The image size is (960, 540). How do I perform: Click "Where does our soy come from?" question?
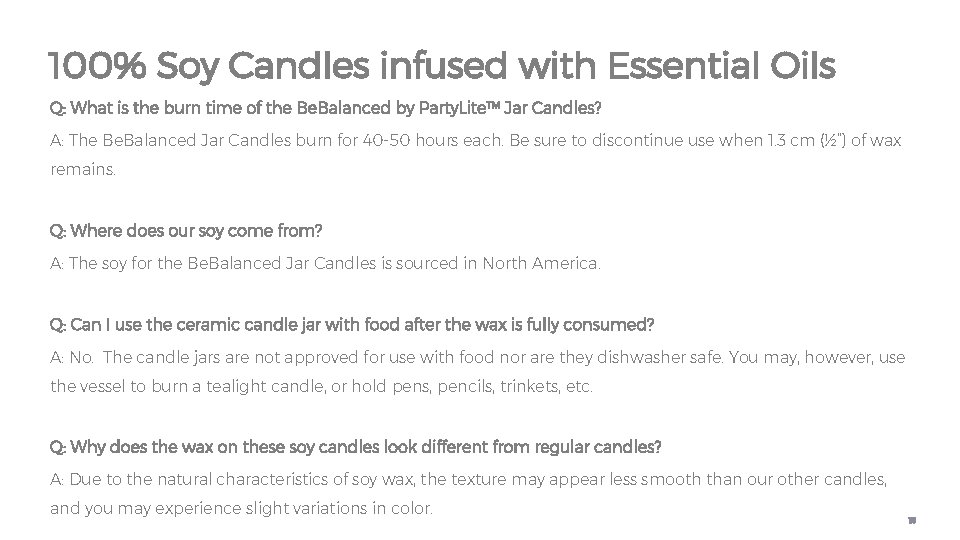click(186, 231)
